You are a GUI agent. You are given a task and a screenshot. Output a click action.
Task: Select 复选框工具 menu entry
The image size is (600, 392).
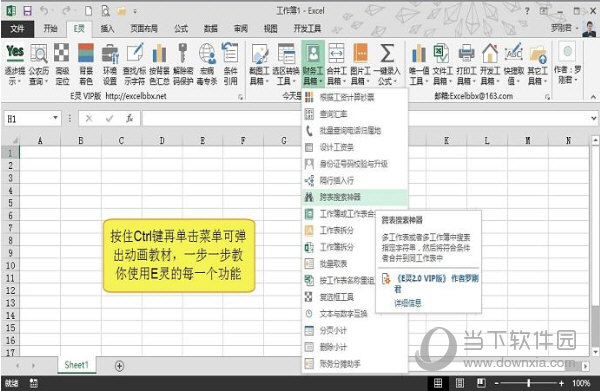coord(339,297)
